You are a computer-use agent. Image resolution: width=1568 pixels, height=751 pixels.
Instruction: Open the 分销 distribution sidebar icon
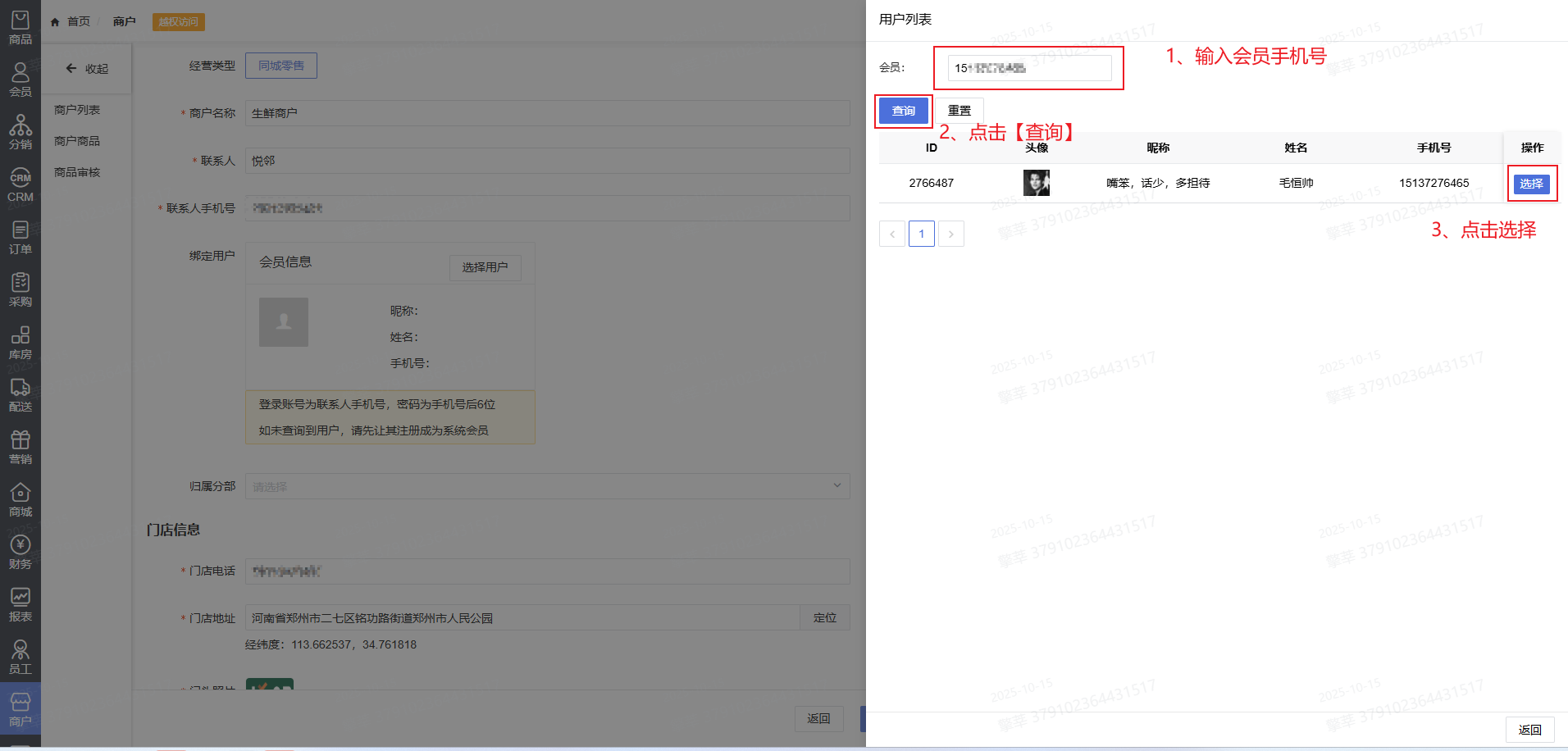click(21, 132)
